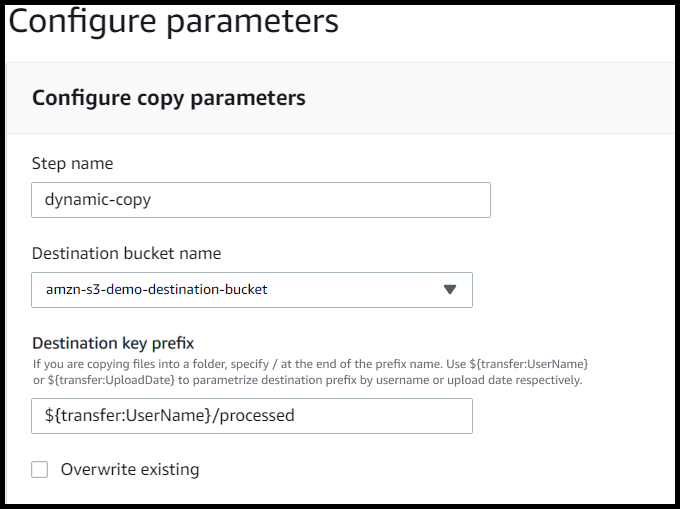The height and width of the screenshot is (509, 681).
Task: Select the amzn-s3-demo-destination-bucket value
Action: [157, 290]
